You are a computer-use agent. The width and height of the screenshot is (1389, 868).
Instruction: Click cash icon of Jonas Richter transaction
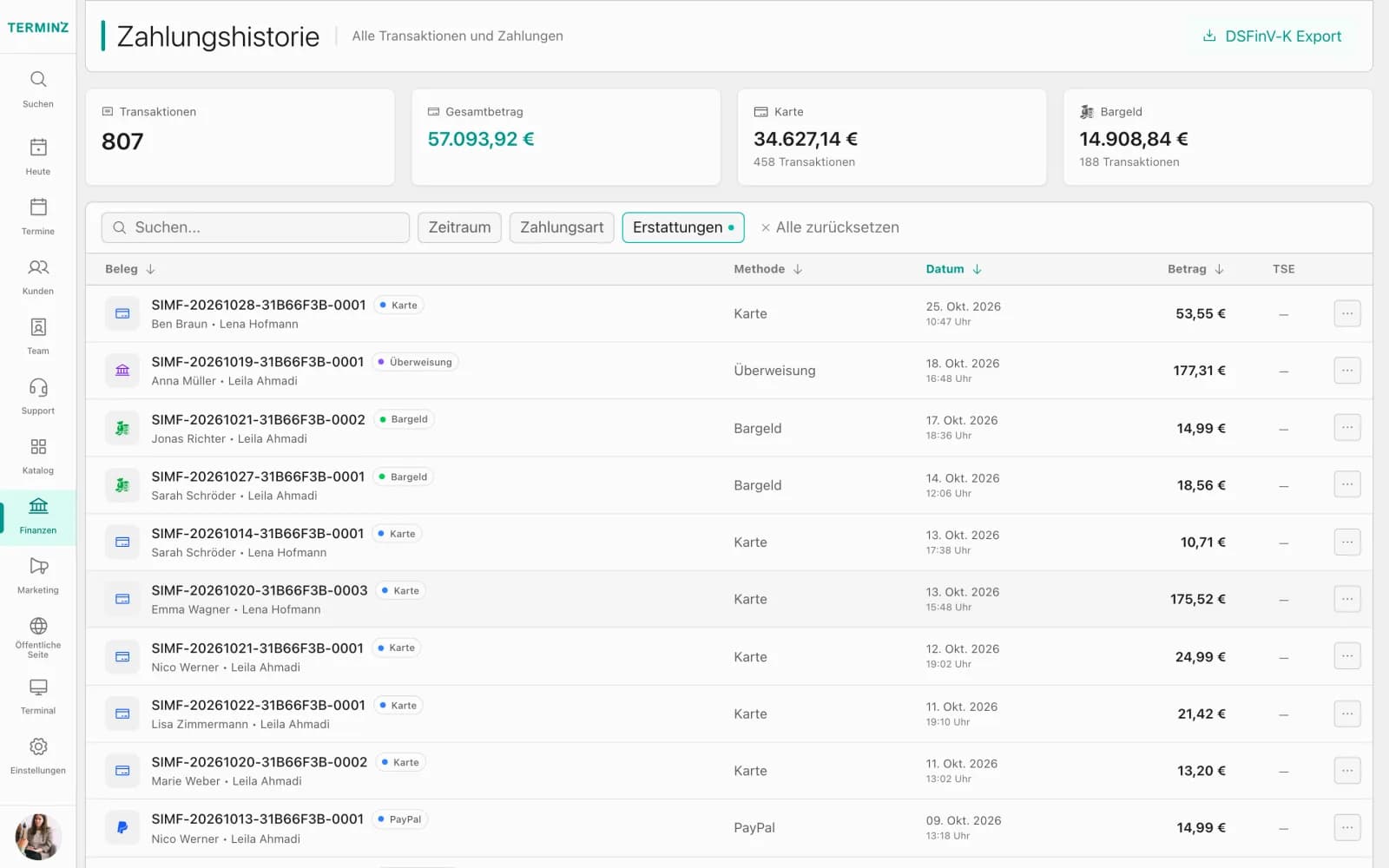122,428
